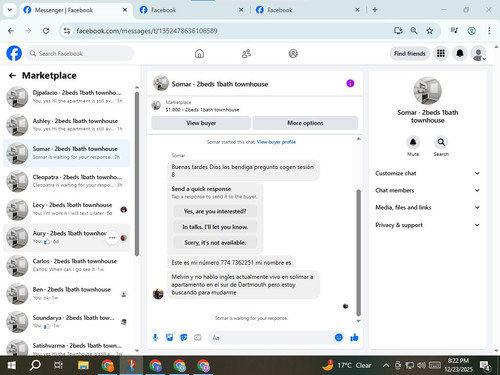Open the Djpalacio conversation
500x375 pixels.
point(67,97)
